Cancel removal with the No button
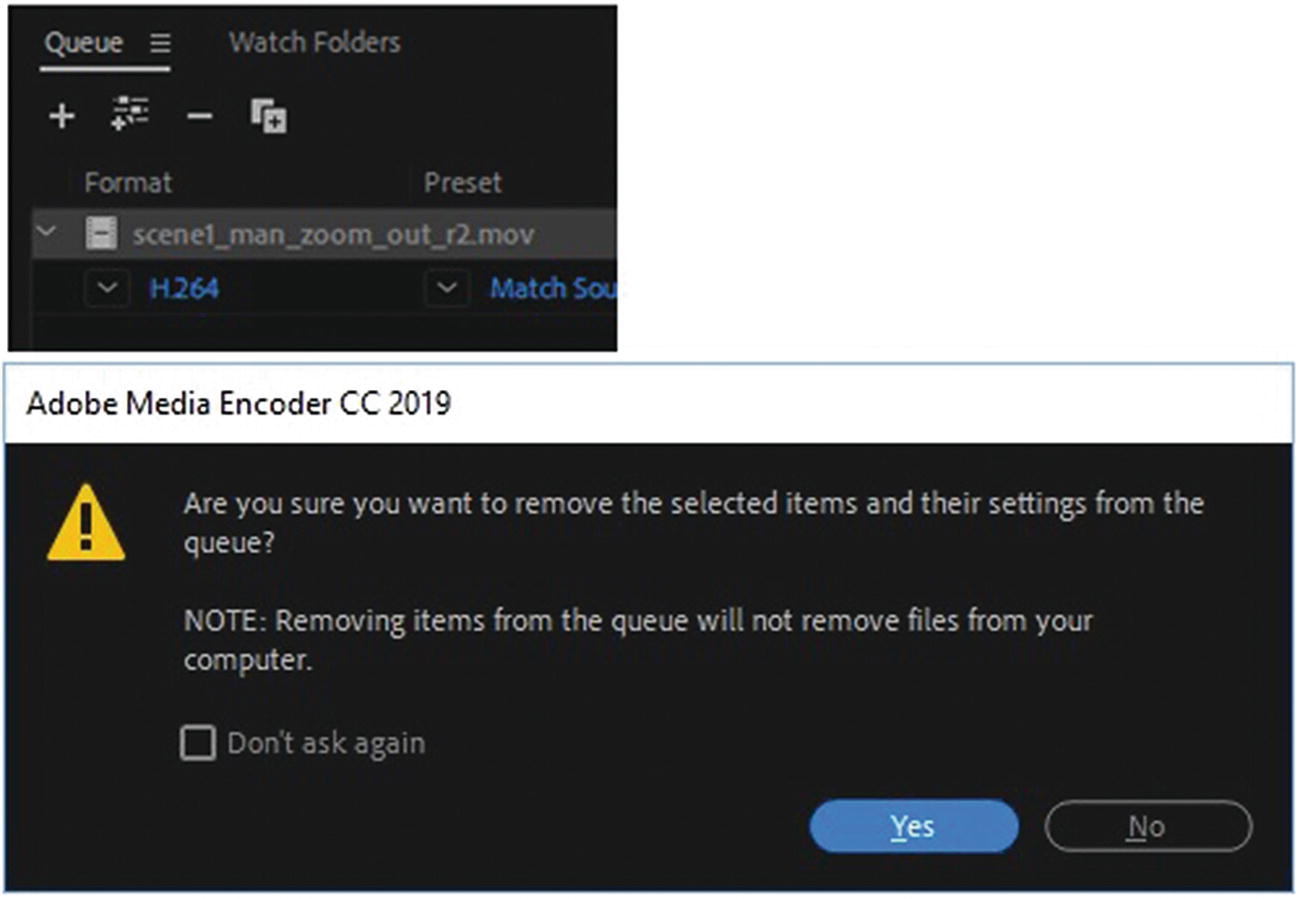Image resolution: width=1300 pixels, height=899 pixels. coord(1147,826)
